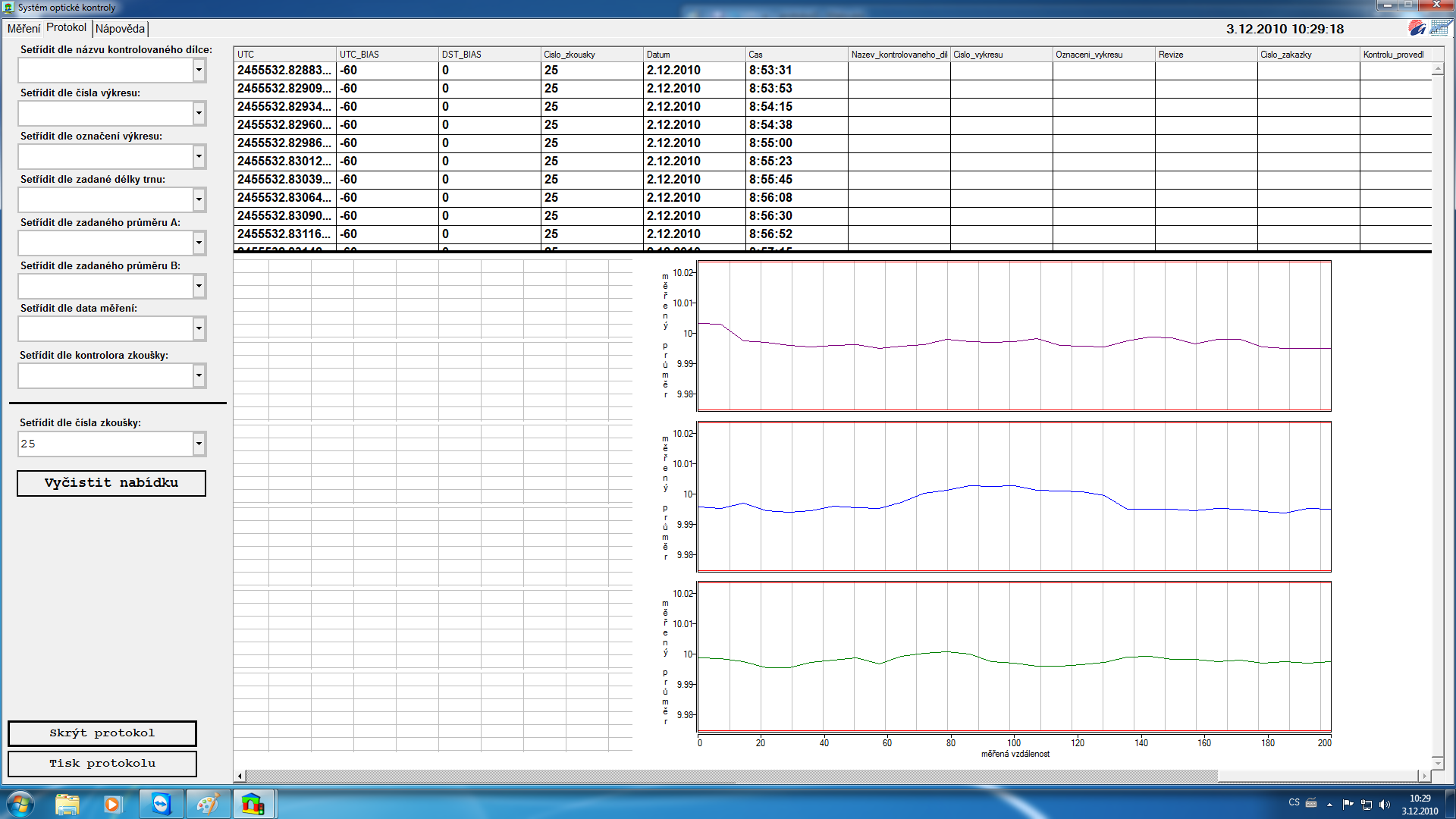The width and height of the screenshot is (1456, 819).
Task: Click the chart grid icon top-right
Action: (1440, 28)
